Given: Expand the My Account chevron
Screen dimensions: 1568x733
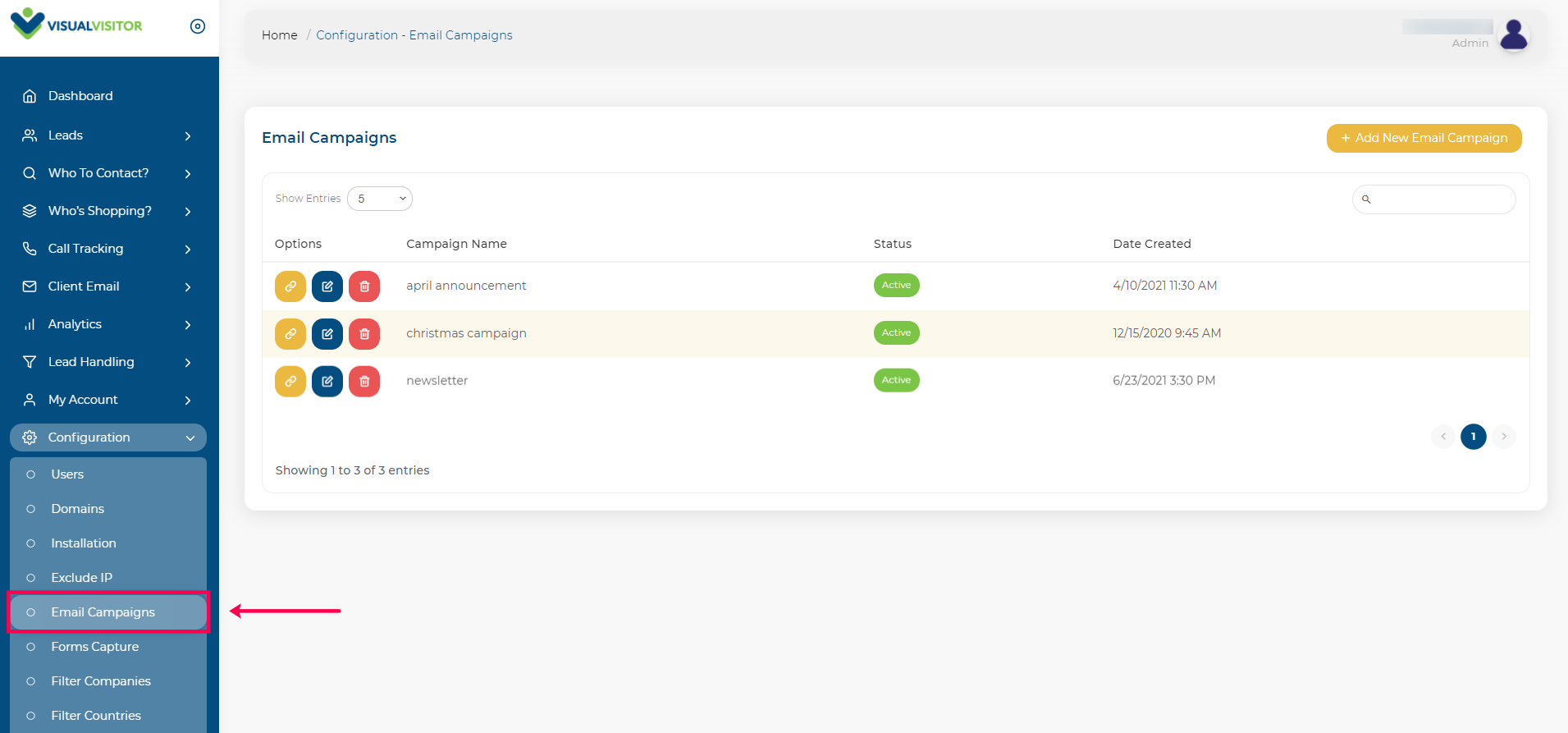Looking at the screenshot, I should click(188, 401).
